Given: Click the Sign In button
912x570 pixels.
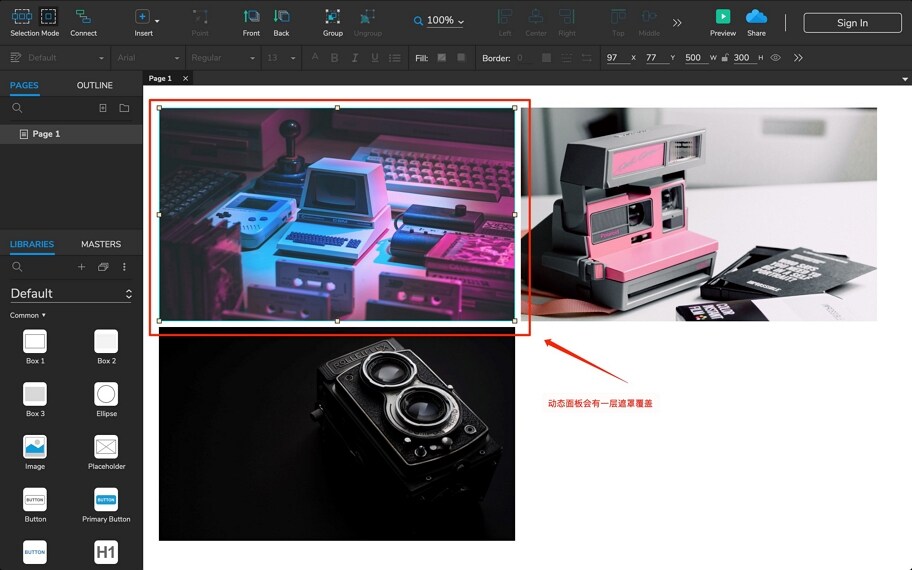Looking at the screenshot, I should [x=852, y=23].
